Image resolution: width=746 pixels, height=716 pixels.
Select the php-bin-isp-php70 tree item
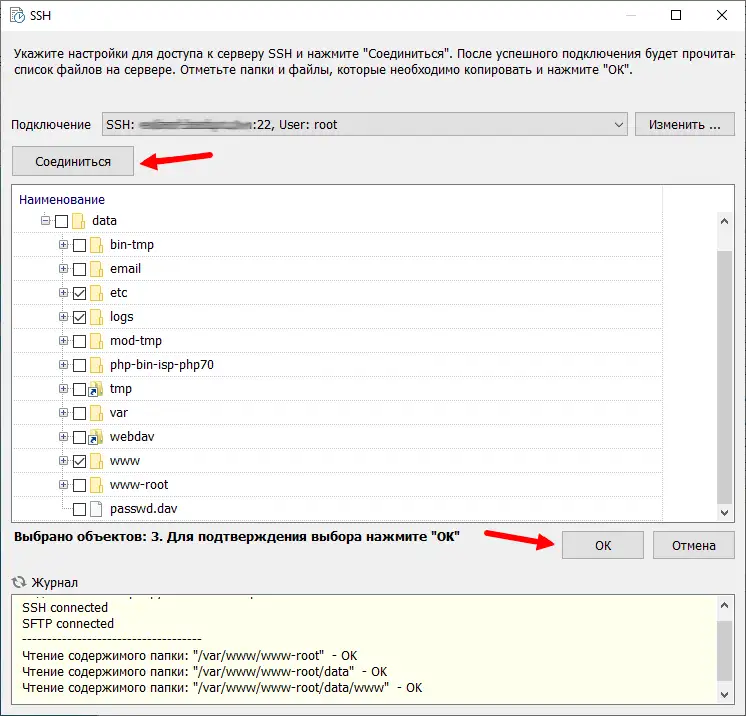[161, 365]
